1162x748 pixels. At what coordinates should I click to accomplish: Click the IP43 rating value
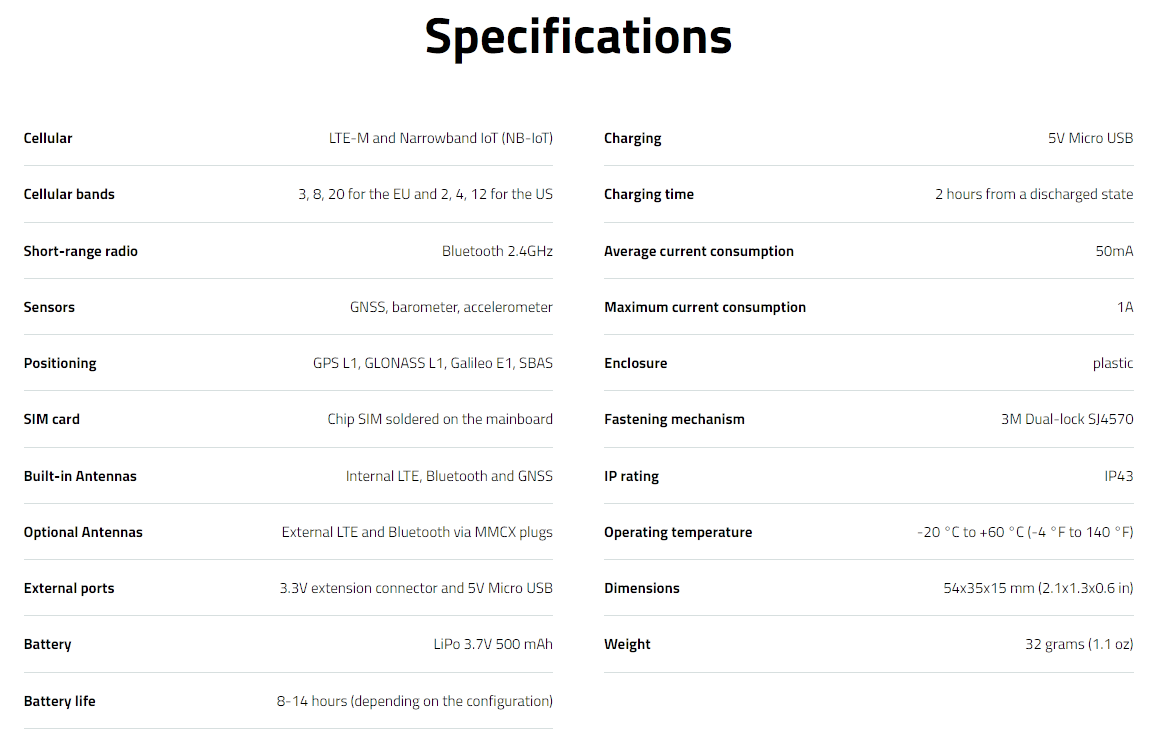[1119, 476]
